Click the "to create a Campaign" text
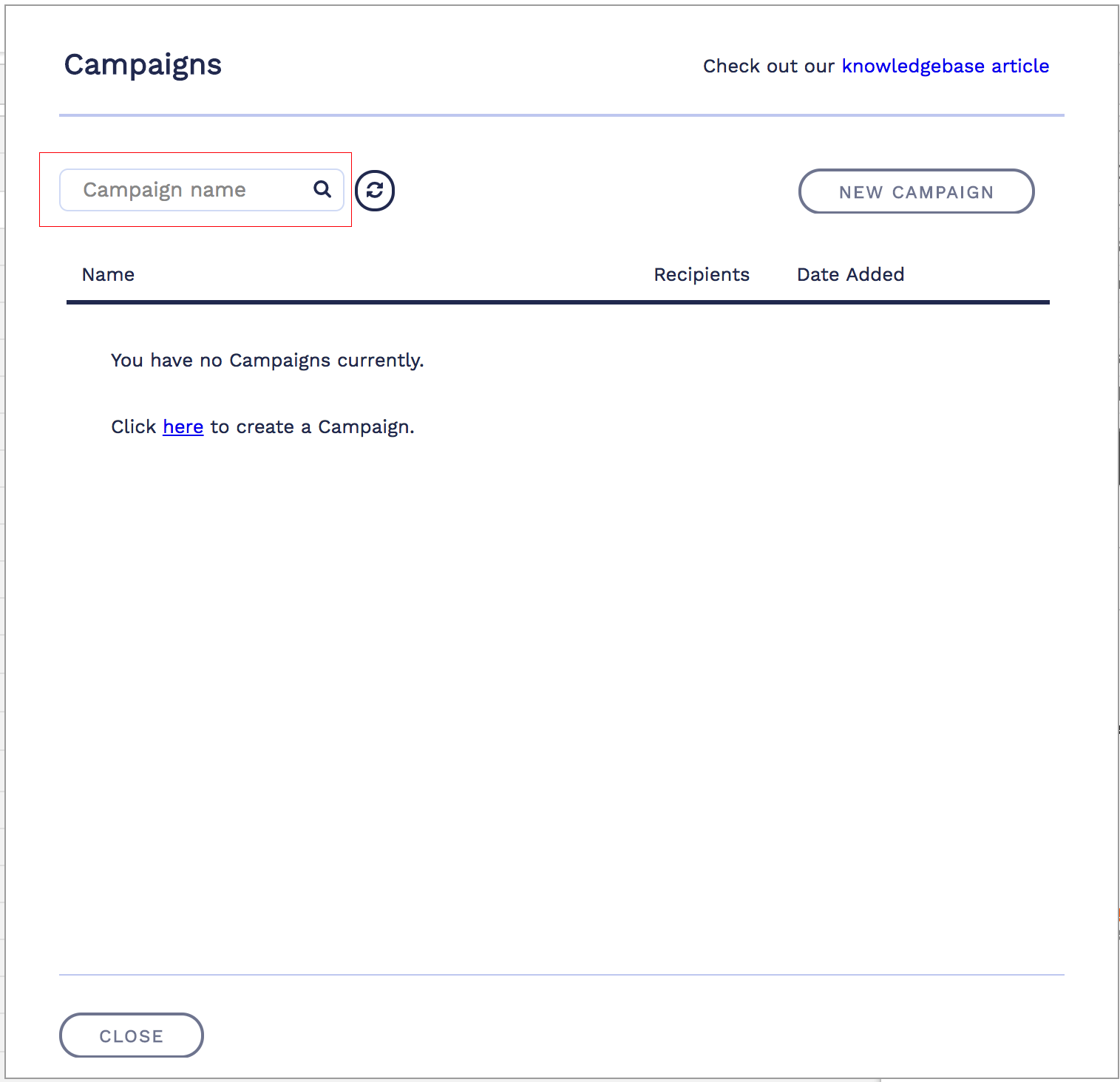The height and width of the screenshot is (1082, 1120). click(x=312, y=427)
